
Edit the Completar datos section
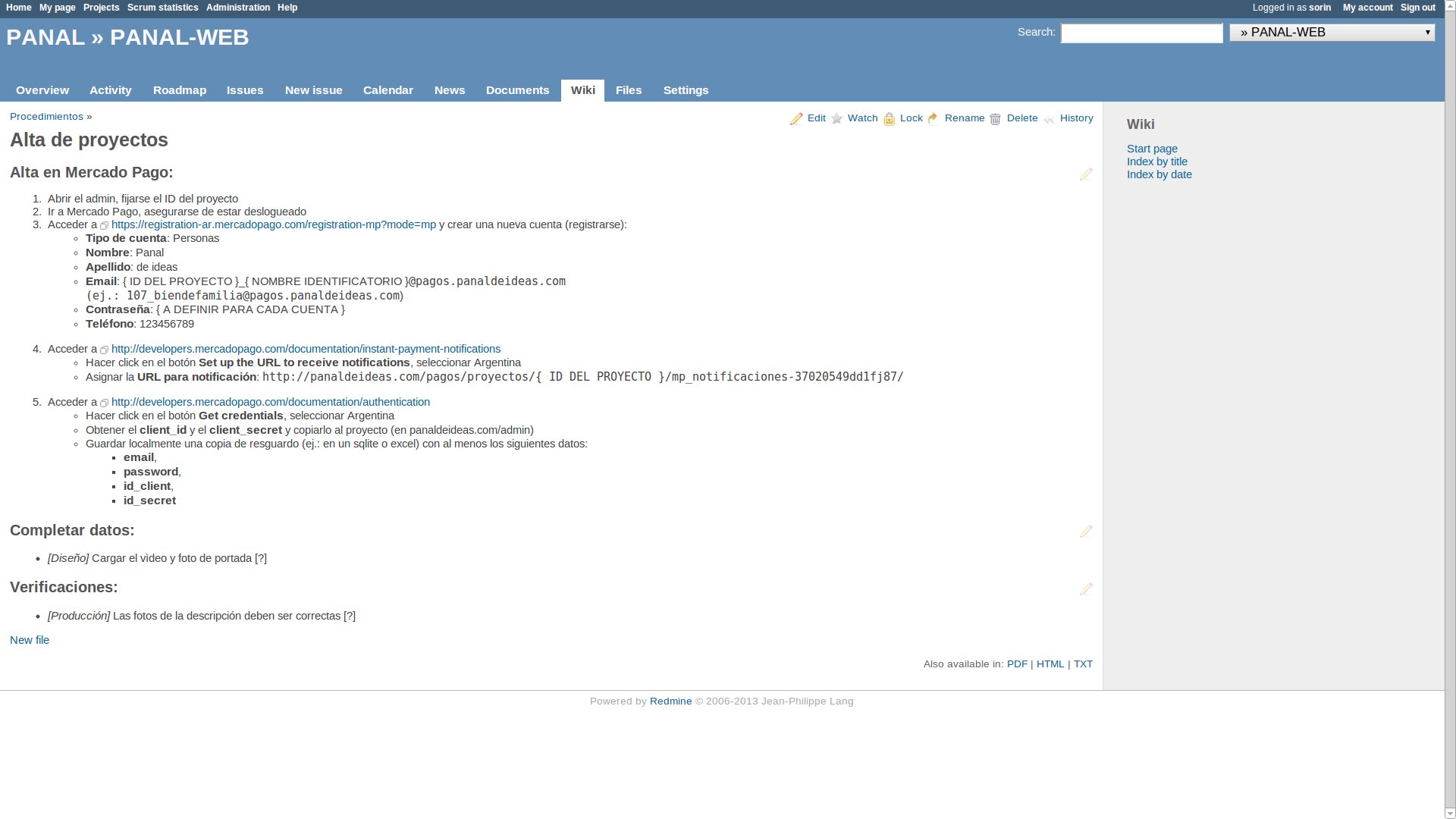click(x=1086, y=532)
